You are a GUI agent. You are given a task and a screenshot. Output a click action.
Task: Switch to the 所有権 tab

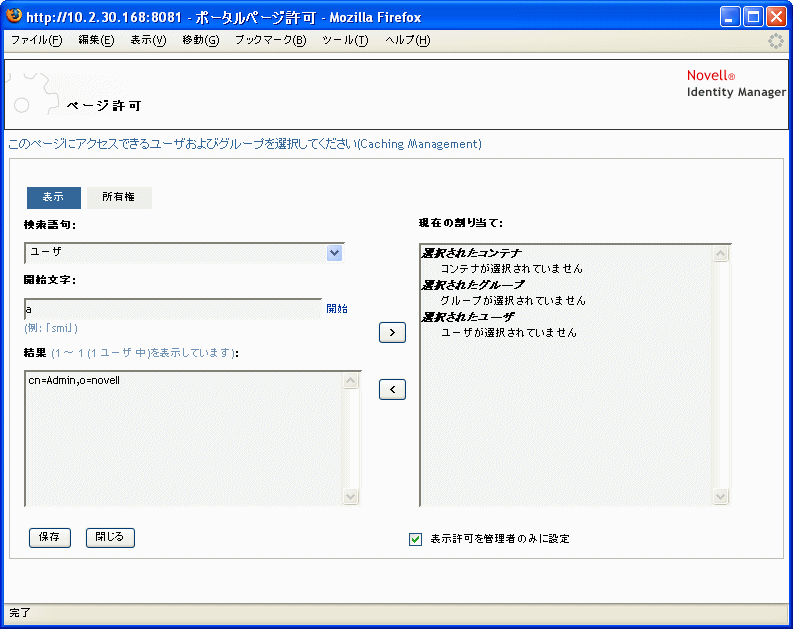pos(119,197)
